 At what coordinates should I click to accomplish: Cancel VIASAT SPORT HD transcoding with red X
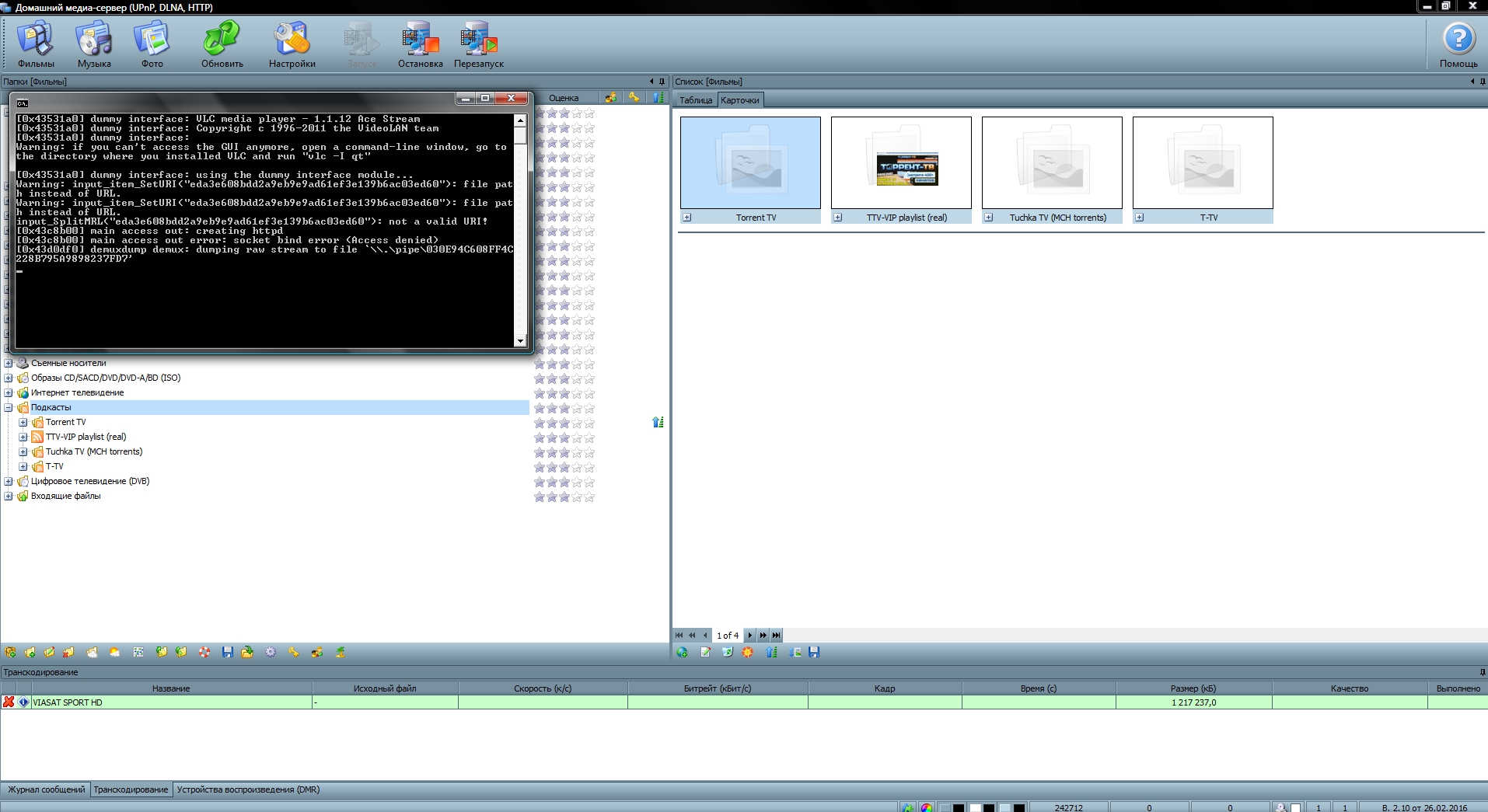[x=9, y=702]
